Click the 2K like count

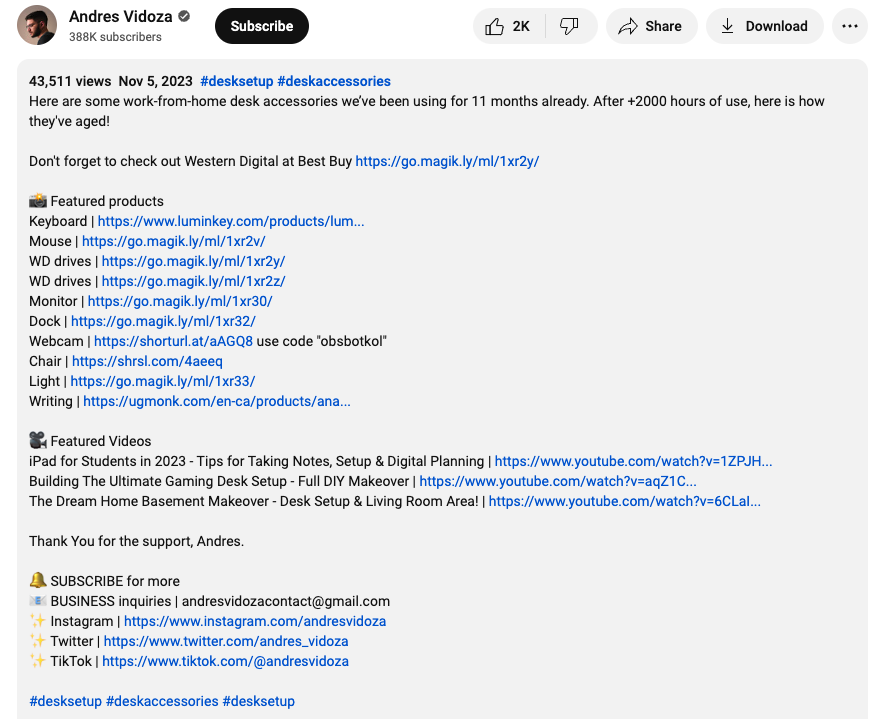click(x=521, y=27)
